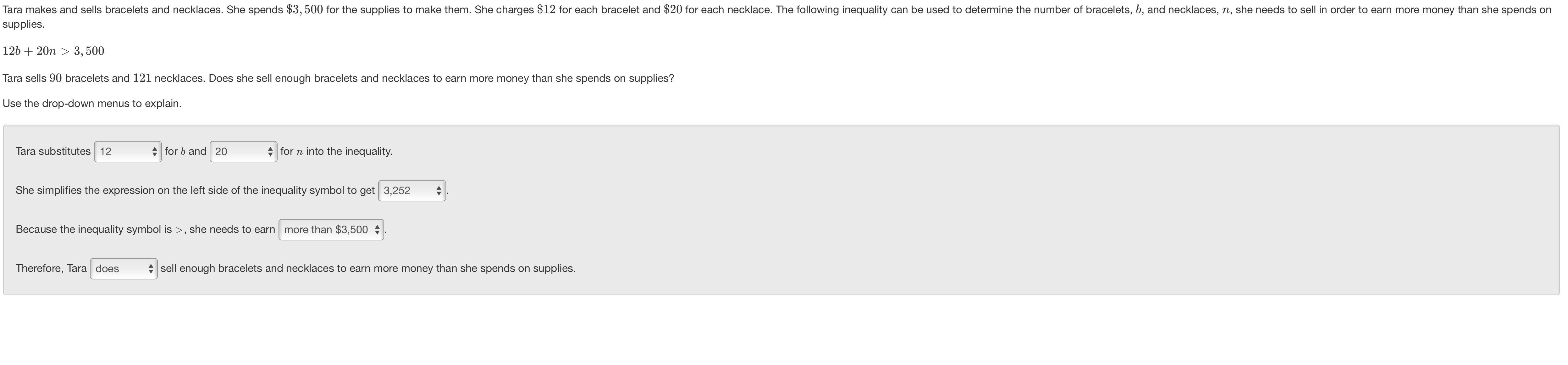Click the 'Tara substitutes' label
1568x365 pixels.
click(53, 151)
